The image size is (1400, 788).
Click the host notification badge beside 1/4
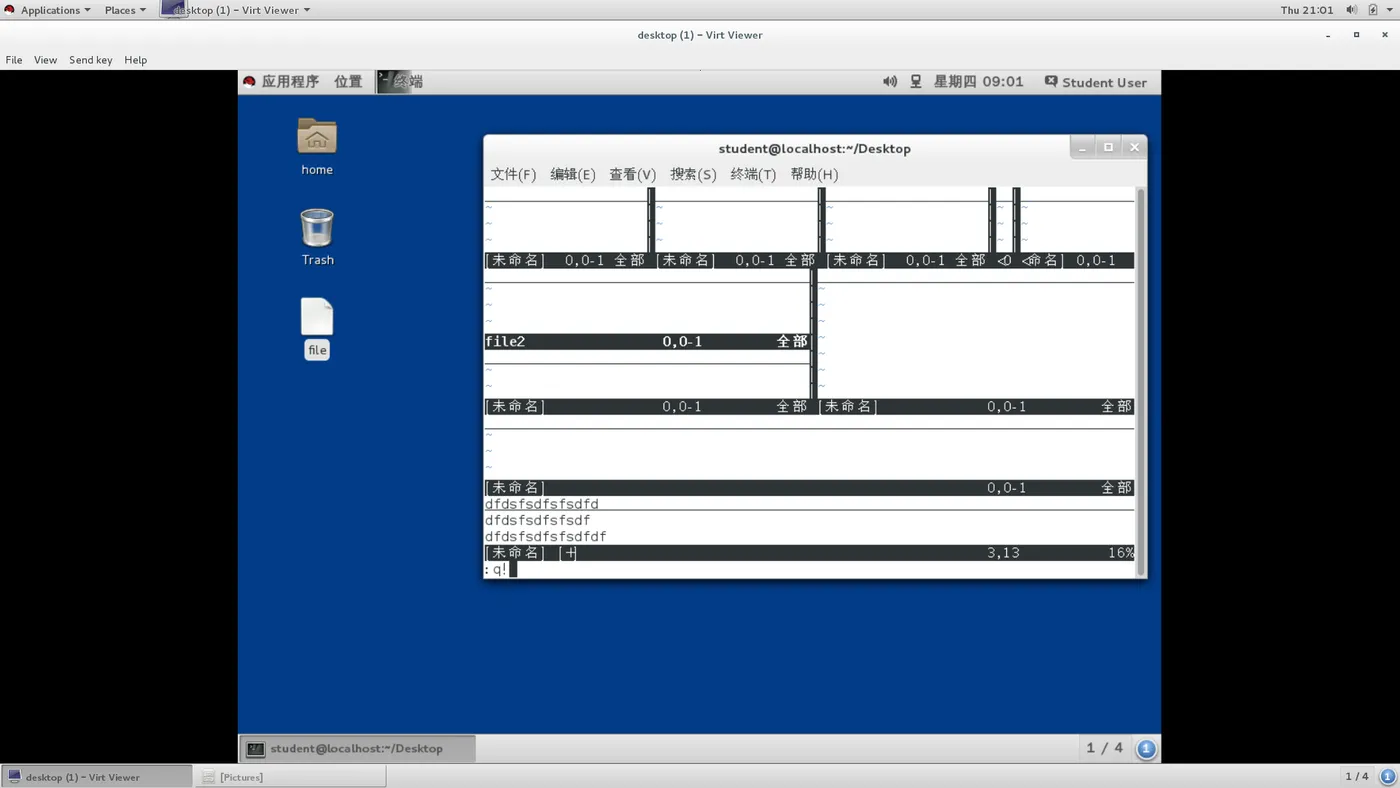click(1388, 776)
